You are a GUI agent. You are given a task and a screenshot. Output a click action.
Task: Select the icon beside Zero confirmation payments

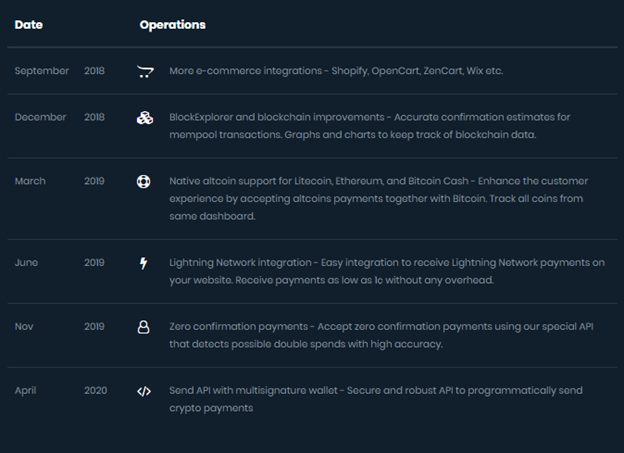[x=144, y=327]
